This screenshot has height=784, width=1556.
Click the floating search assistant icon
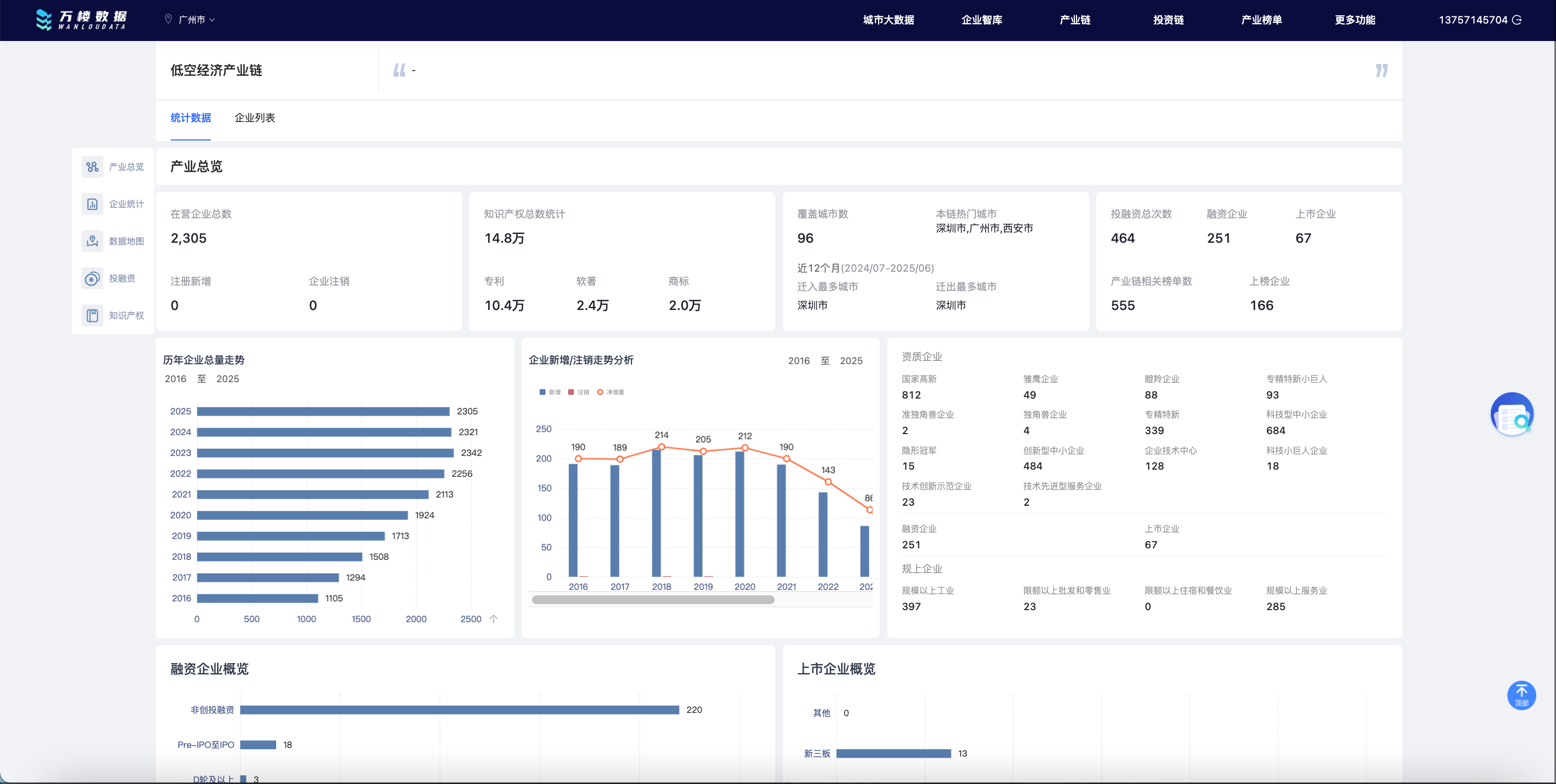coord(1512,415)
